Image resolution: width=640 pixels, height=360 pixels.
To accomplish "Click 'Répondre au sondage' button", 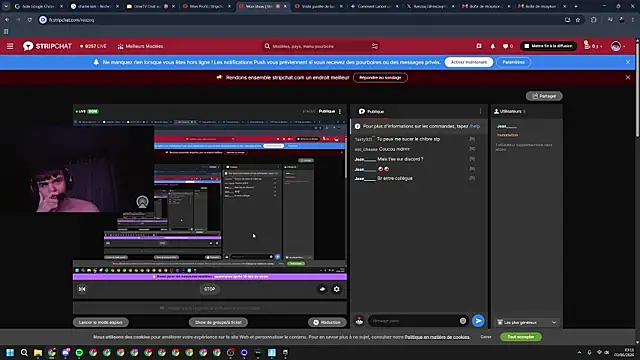I will point(380,78).
